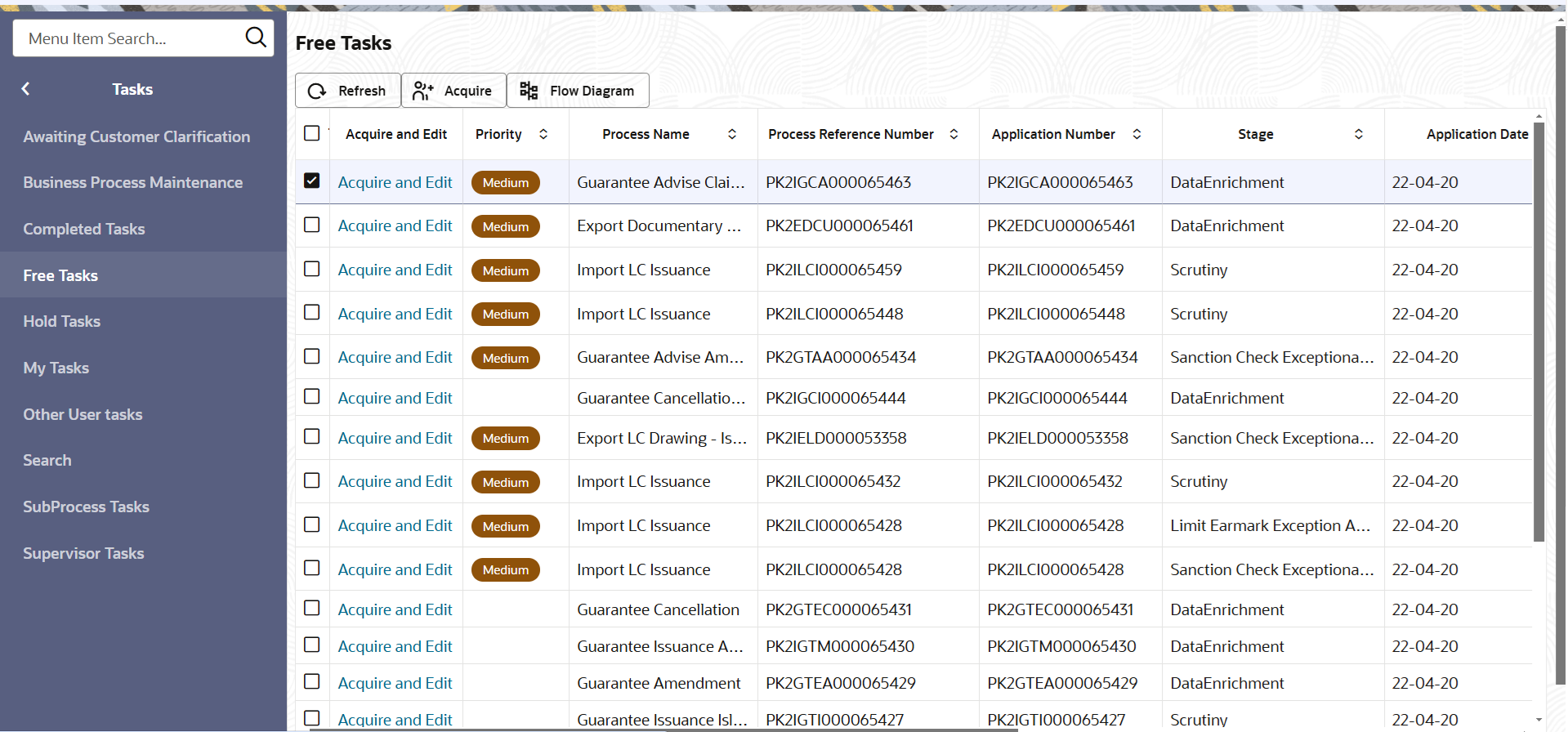Open Awaiting Customer Clarification menu

tap(136, 136)
